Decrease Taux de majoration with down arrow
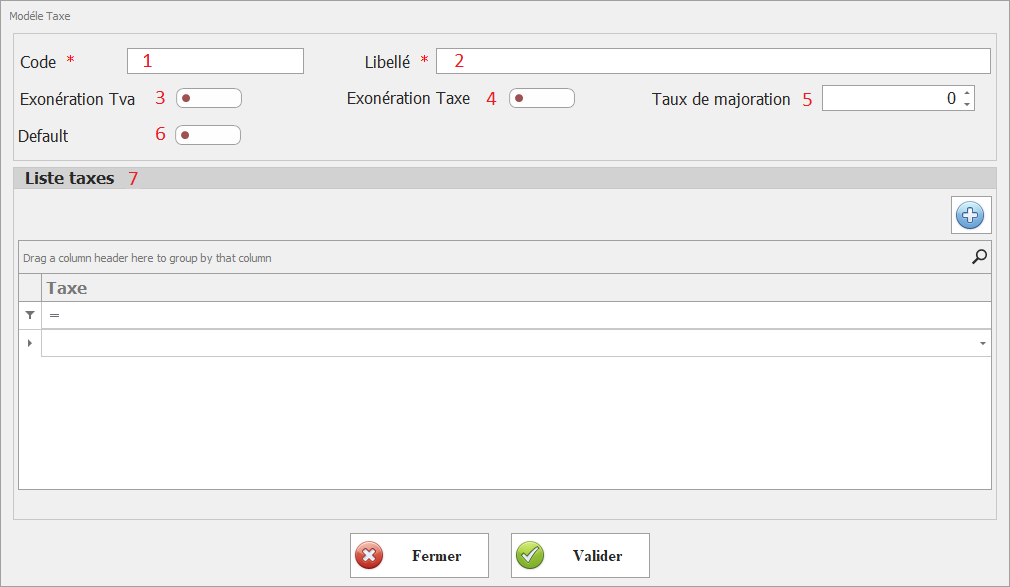The height and width of the screenshot is (587, 1010). [x=966, y=104]
